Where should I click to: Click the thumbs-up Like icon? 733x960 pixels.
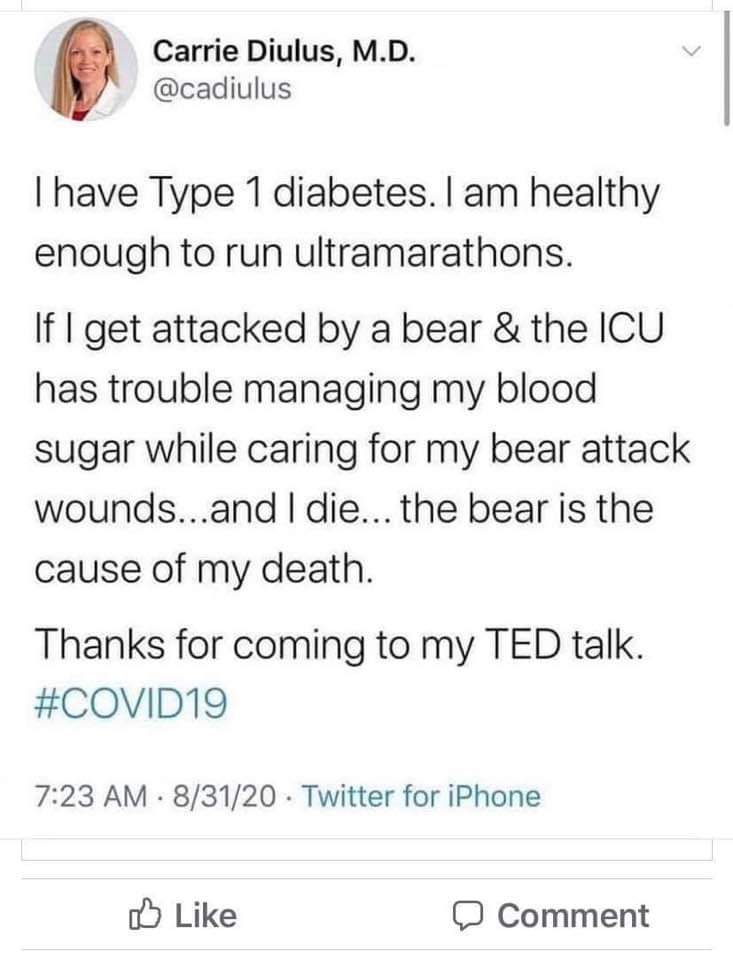pos(146,915)
